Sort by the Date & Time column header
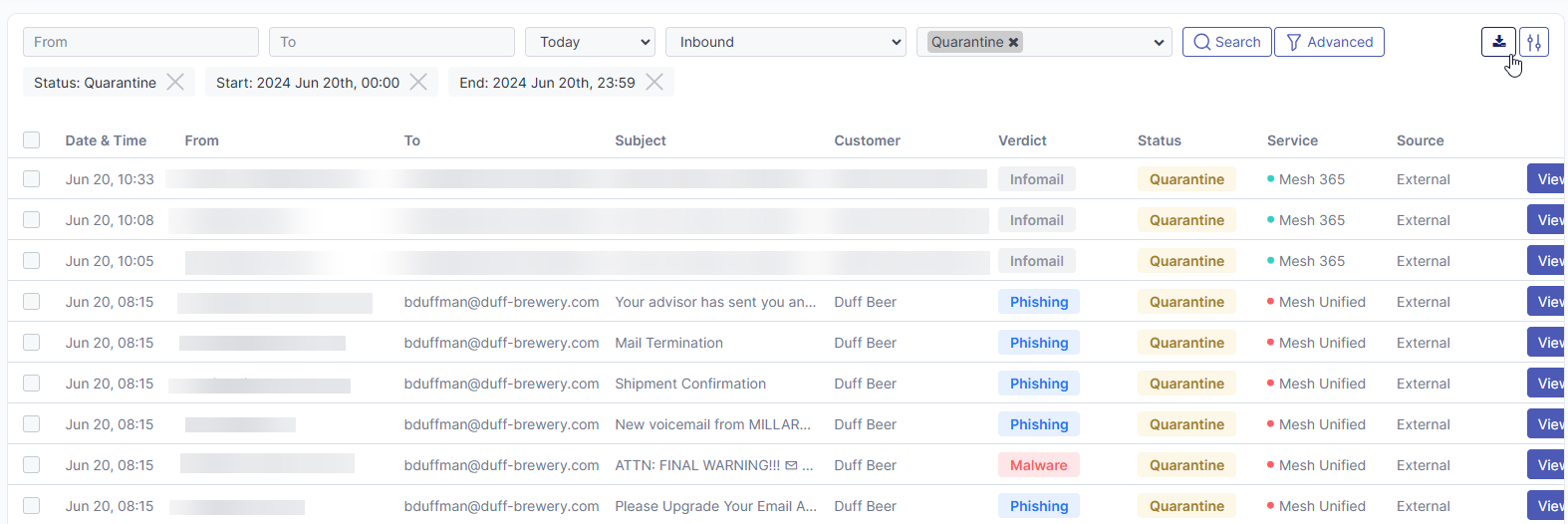1568x524 pixels. pyautogui.click(x=106, y=140)
